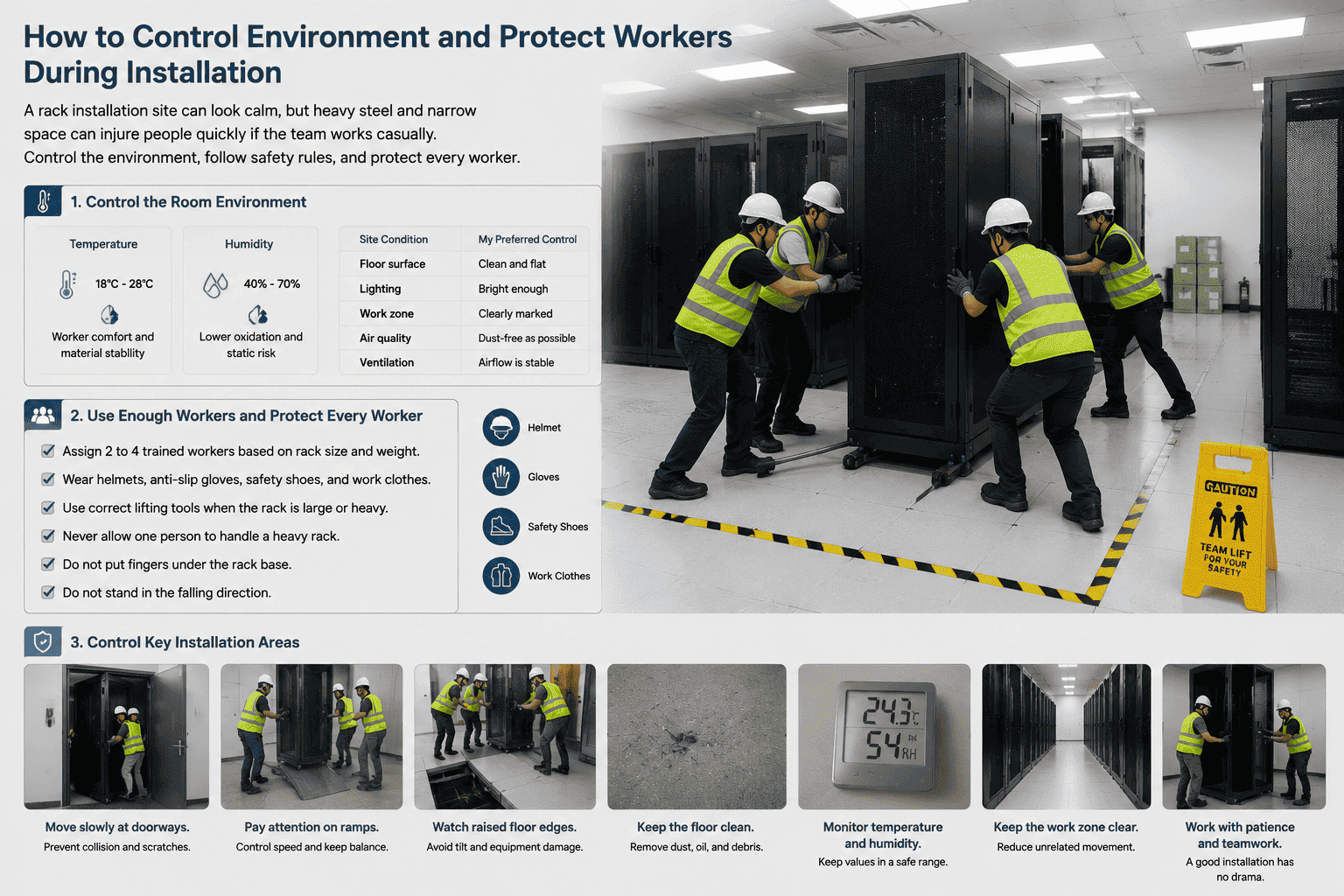Click the shield icon beside section 3 heading
The height and width of the screenshot is (896, 1344).
click(x=43, y=642)
